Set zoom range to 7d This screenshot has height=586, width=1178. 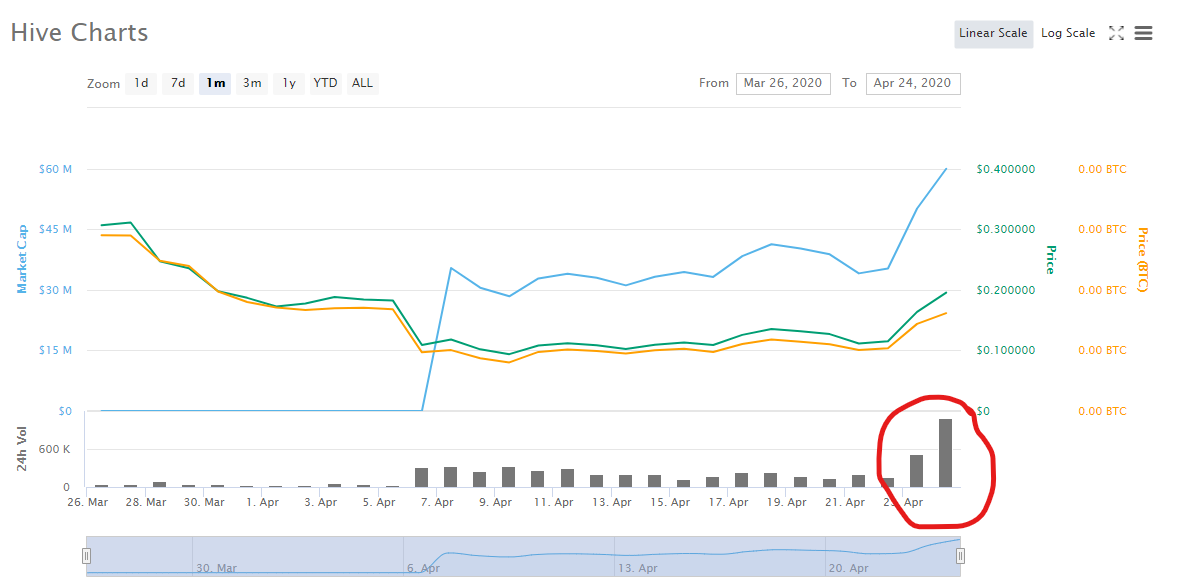178,83
